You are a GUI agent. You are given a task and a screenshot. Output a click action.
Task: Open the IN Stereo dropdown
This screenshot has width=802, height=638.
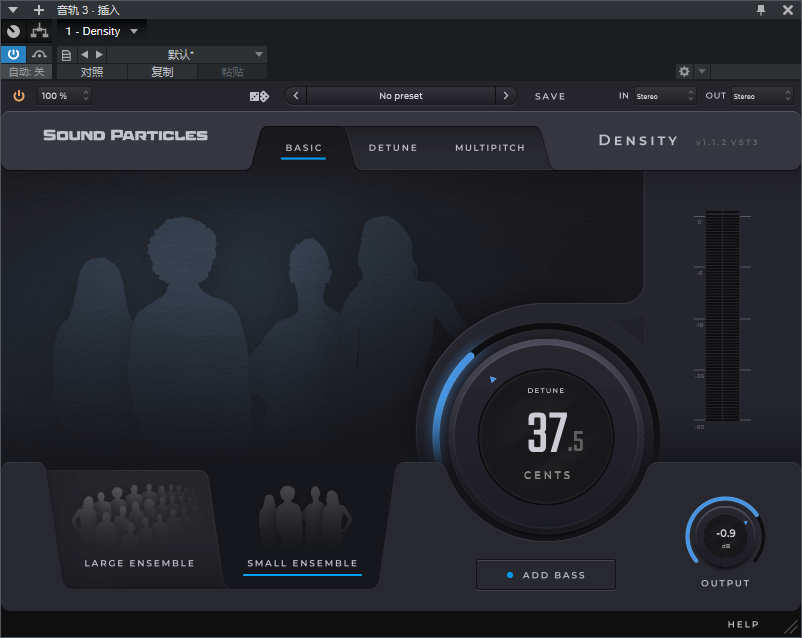pyautogui.click(x=664, y=96)
